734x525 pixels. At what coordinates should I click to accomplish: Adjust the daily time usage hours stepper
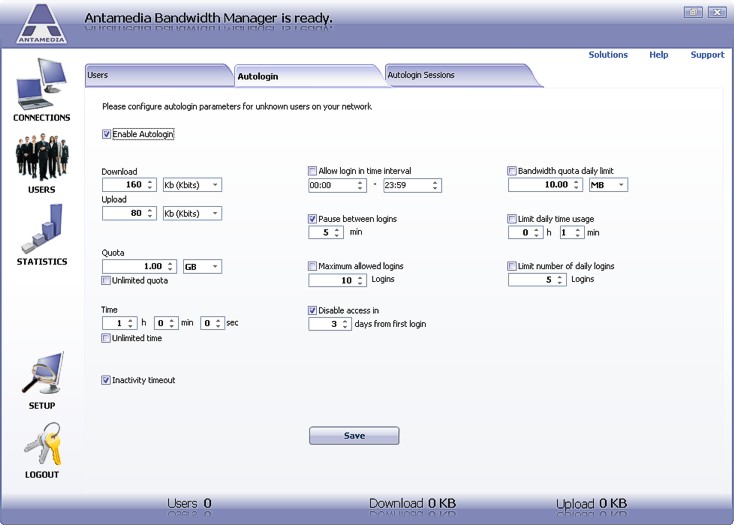536,232
